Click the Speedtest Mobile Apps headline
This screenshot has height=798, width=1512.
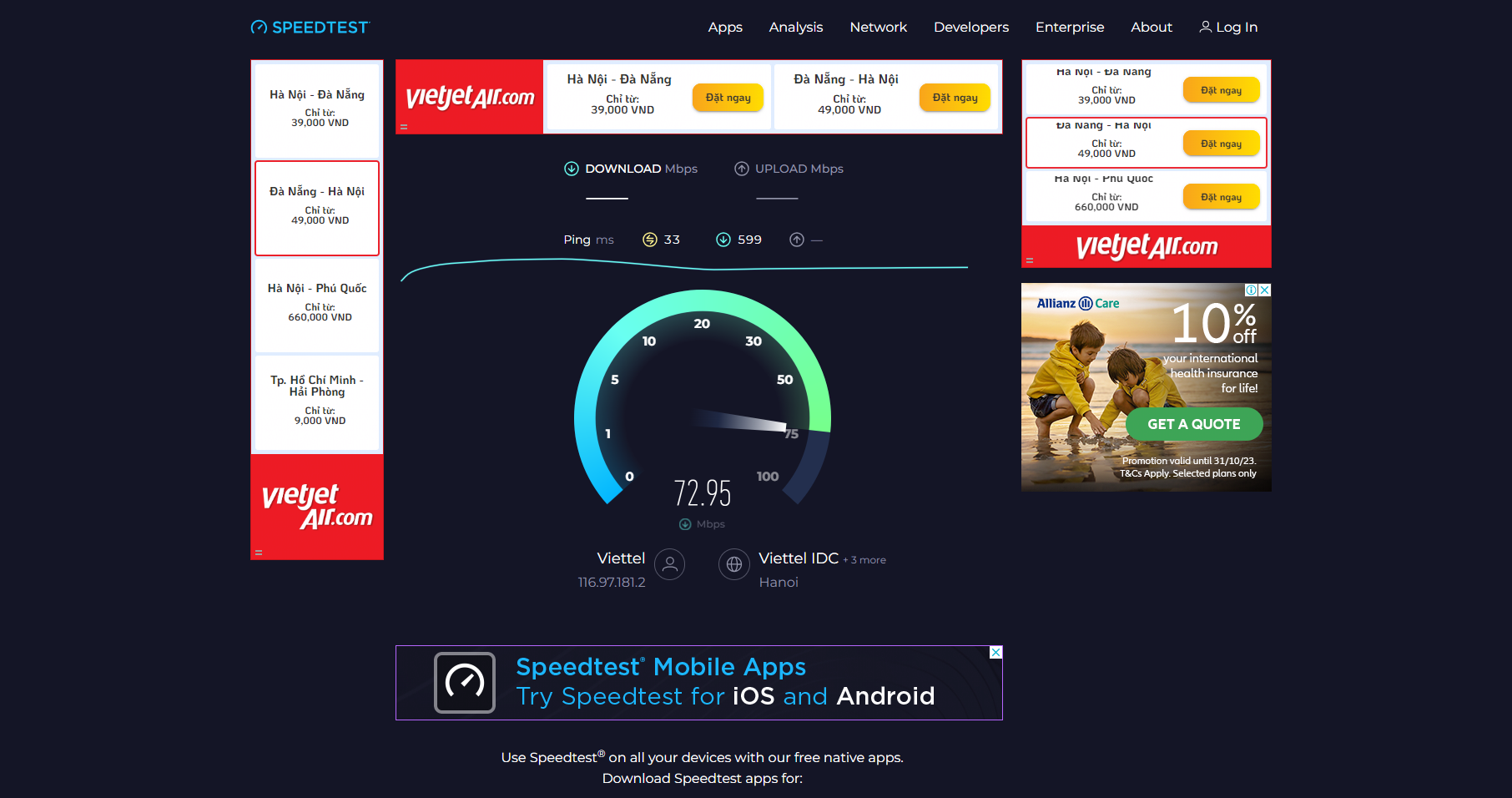pyautogui.click(x=661, y=667)
